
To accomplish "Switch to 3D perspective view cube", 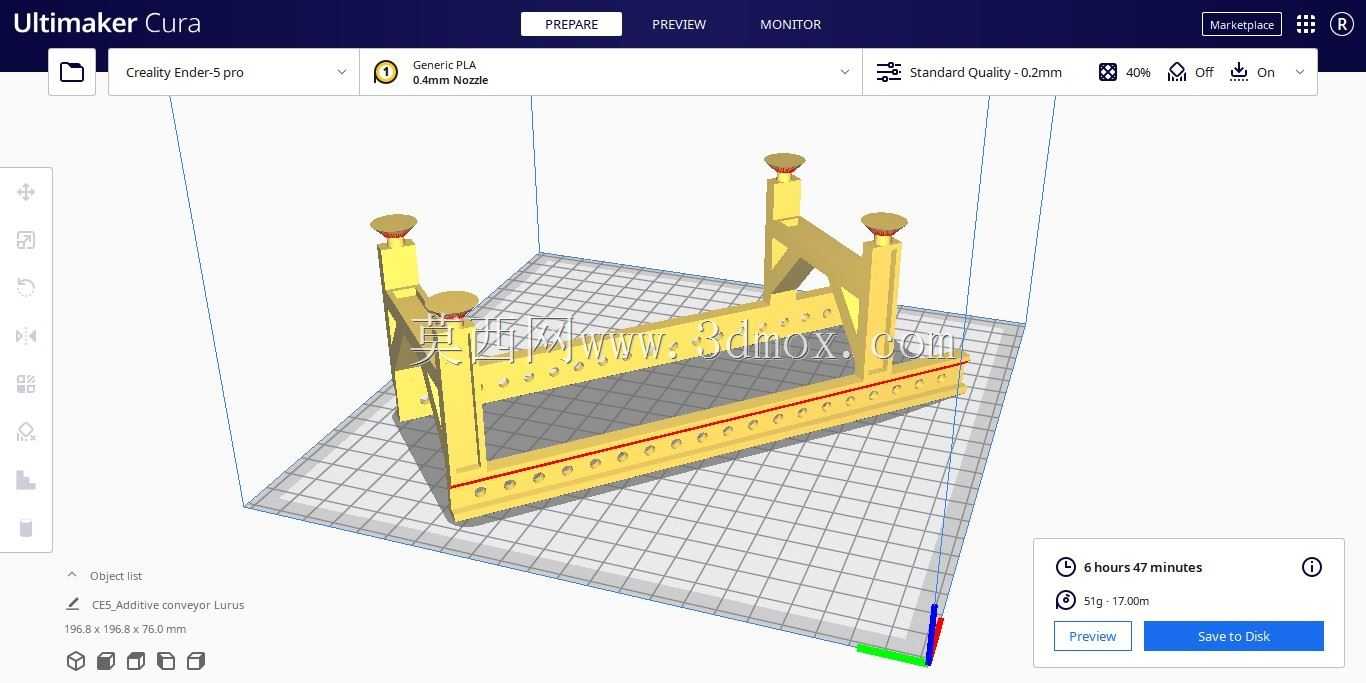I will [76, 660].
